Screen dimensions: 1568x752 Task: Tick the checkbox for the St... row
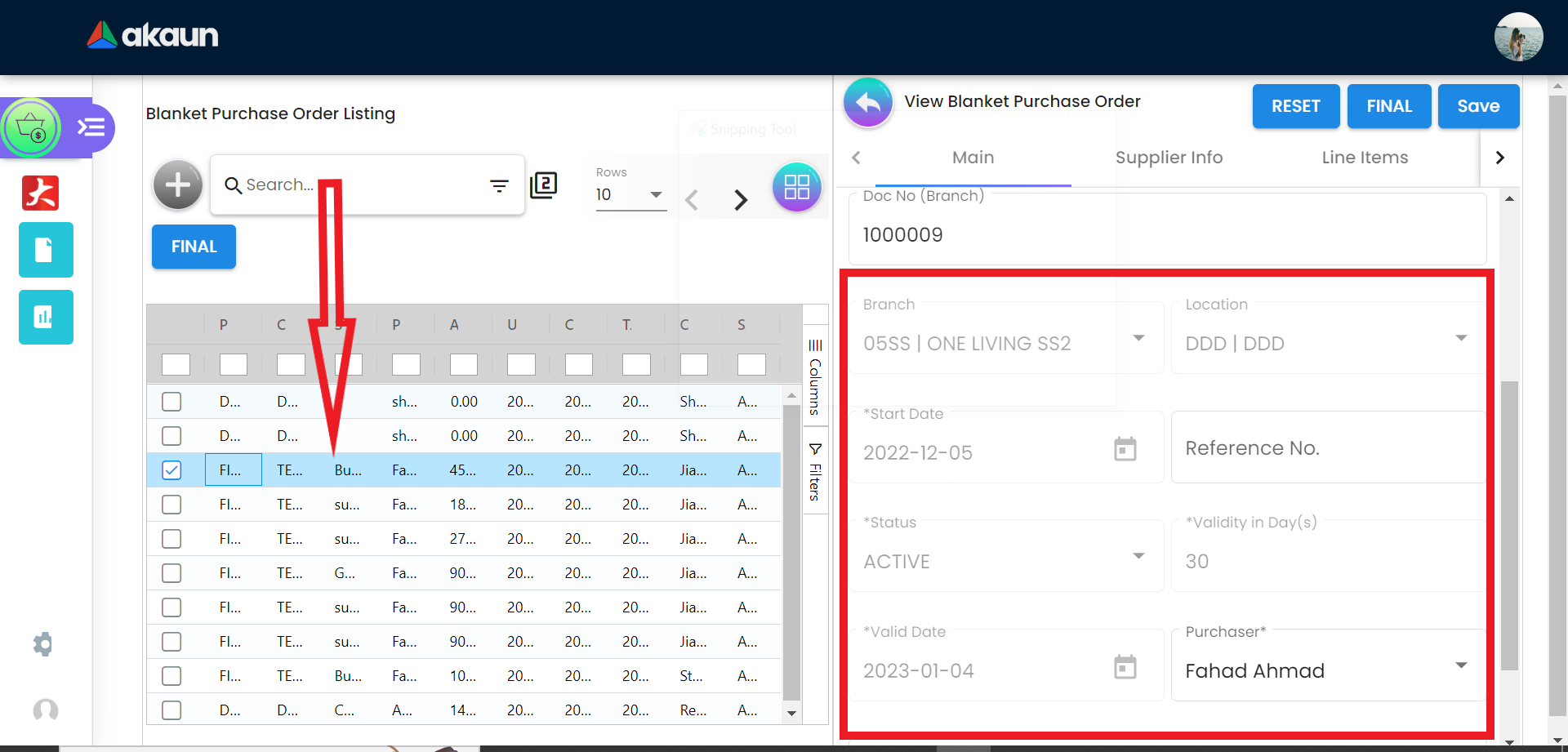coord(171,676)
